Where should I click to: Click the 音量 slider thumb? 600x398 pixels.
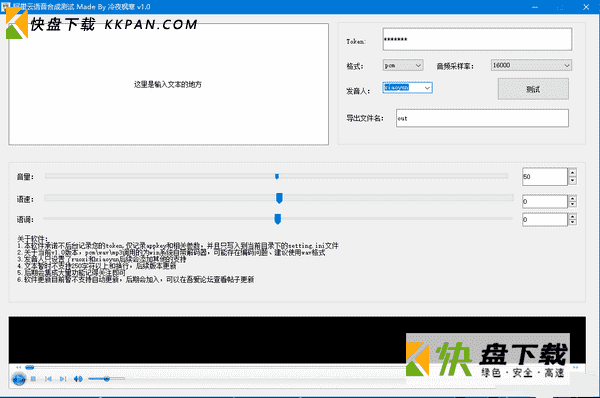pyautogui.click(x=277, y=176)
